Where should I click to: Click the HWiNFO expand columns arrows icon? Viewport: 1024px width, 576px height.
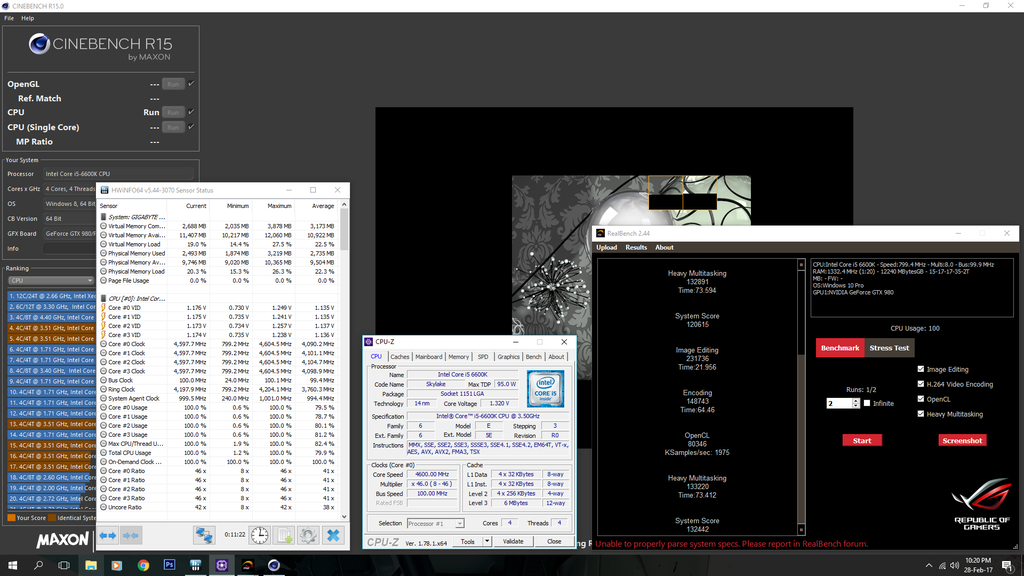(107, 535)
